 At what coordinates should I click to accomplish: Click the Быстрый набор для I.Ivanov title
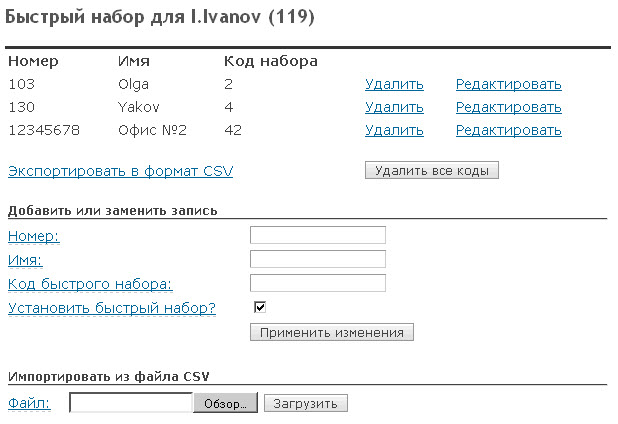160,18
